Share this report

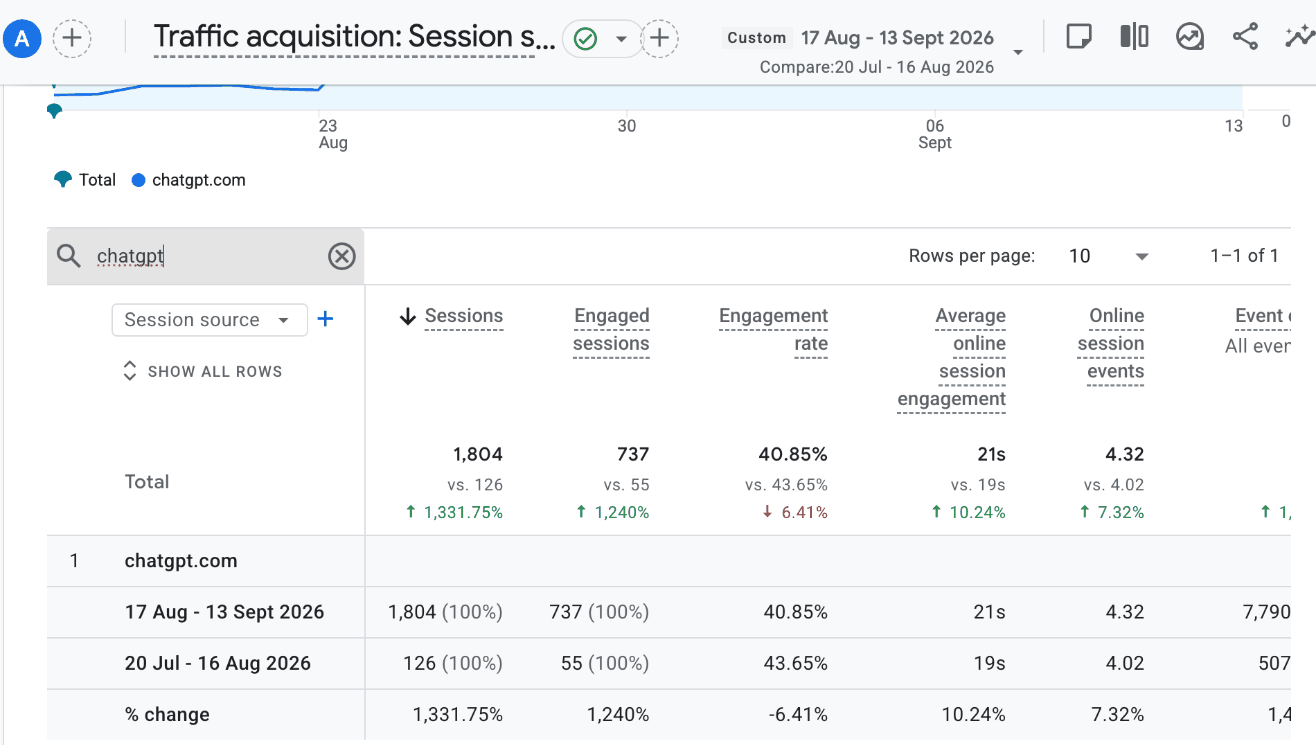click(x=1245, y=37)
